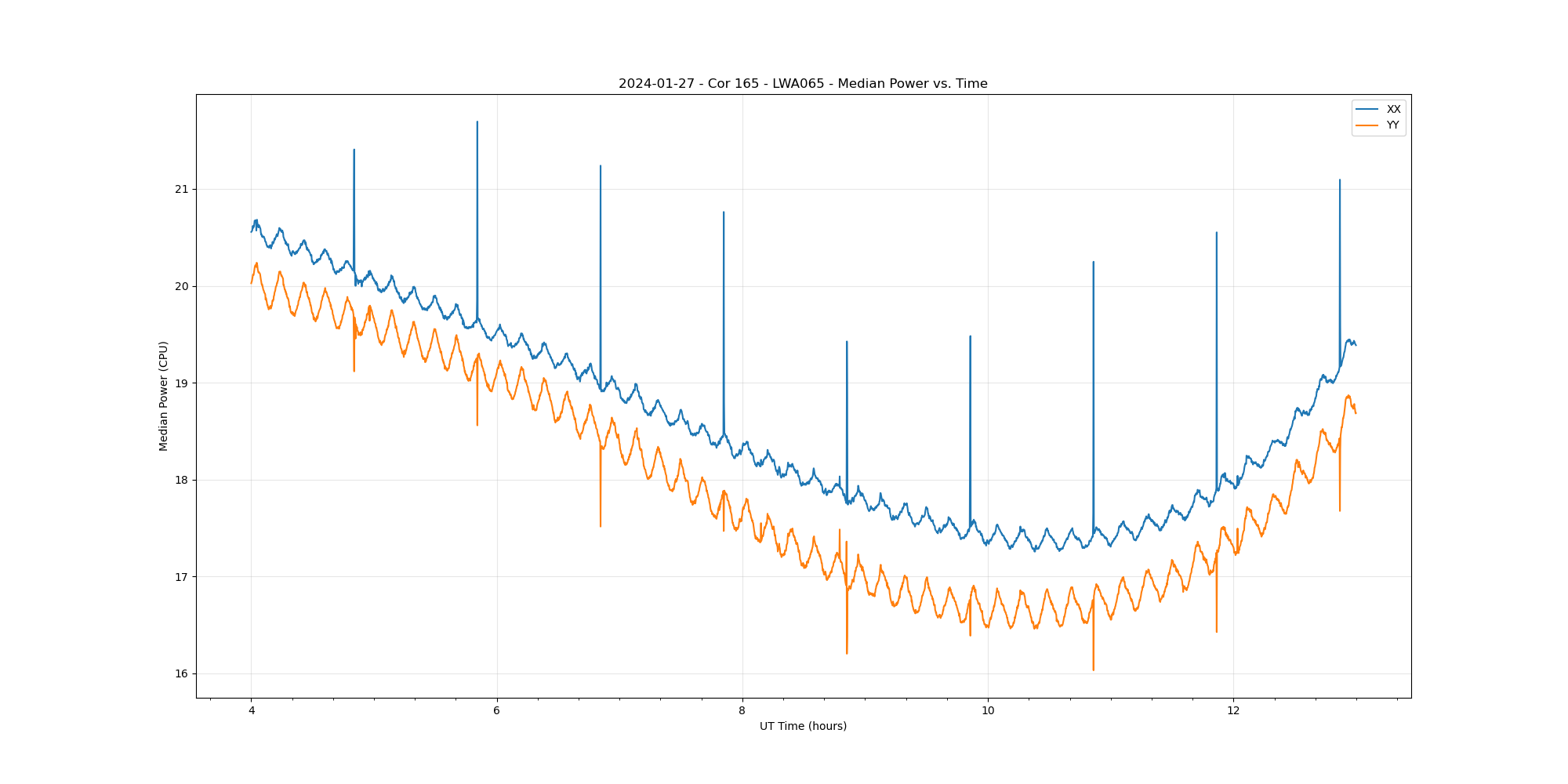The height and width of the screenshot is (784, 1568).
Task: Click the y-axis tick label 16
Action: pyautogui.click(x=182, y=673)
